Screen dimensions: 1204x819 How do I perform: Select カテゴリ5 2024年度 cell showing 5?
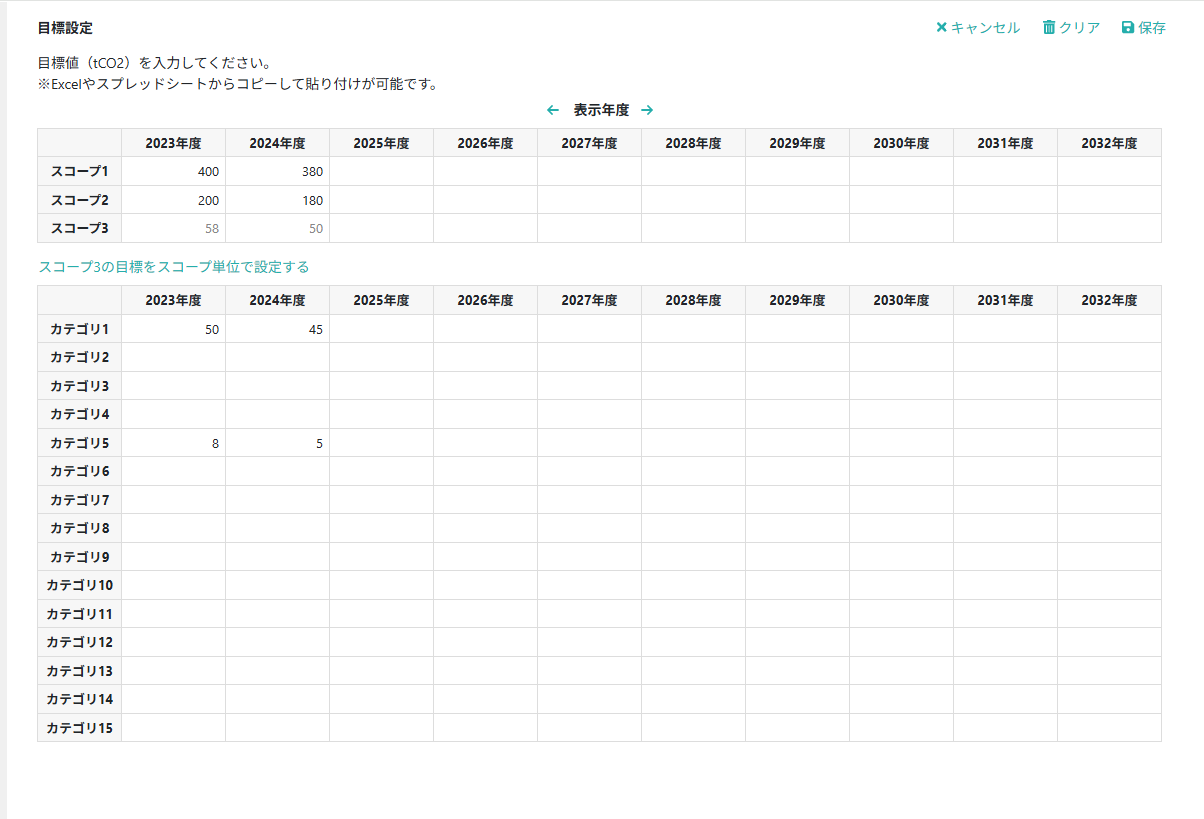coord(278,443)
